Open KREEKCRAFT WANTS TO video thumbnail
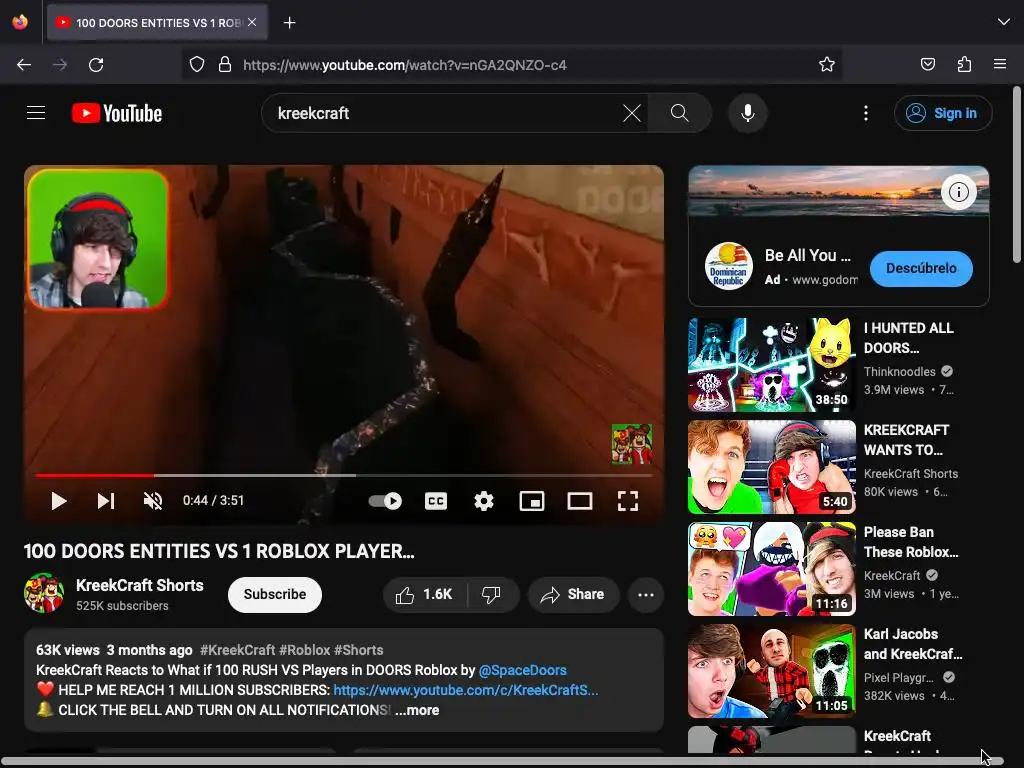1024x768 pixels. (771, 466)
